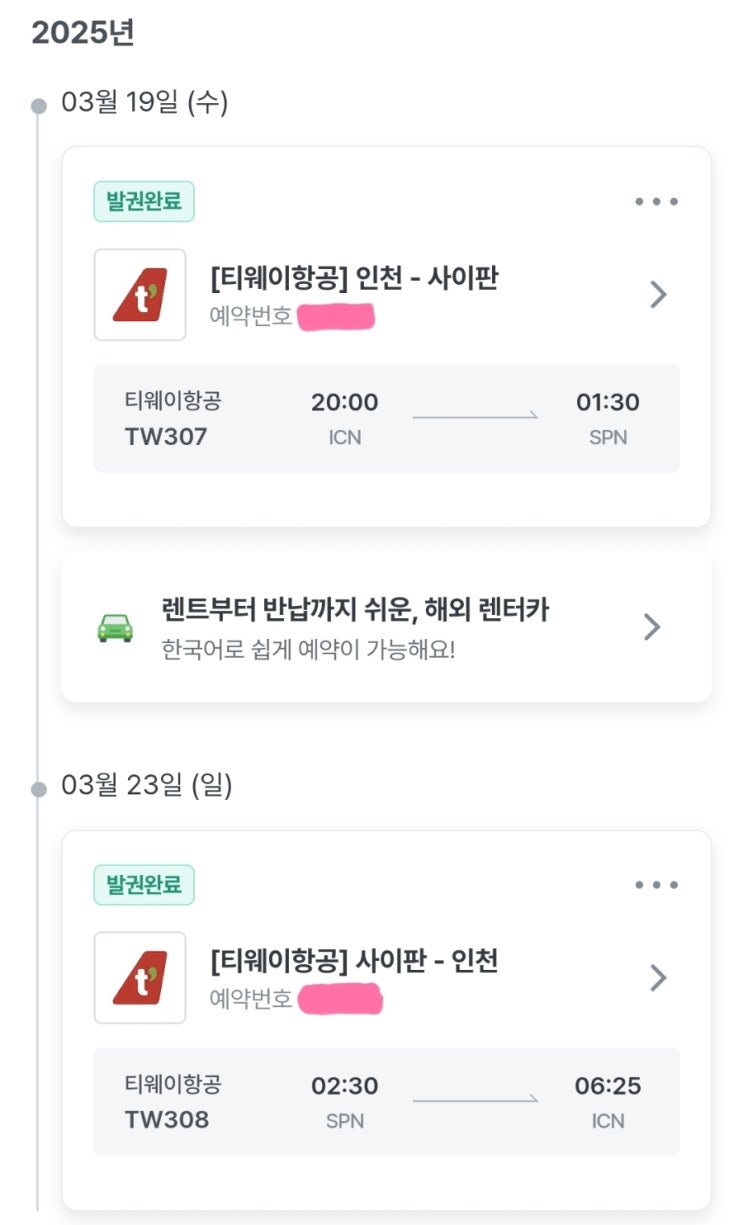Screen dimensions: 743x1225
Task: Open overseas rental car banner chevron
Action: (652, 627)
